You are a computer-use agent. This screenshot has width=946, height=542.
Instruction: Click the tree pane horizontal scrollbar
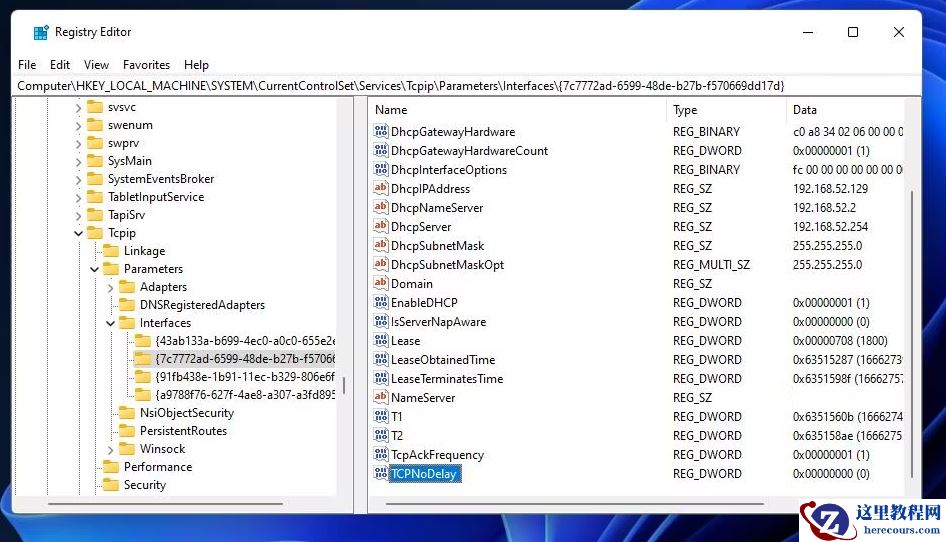tap(165, 503)
